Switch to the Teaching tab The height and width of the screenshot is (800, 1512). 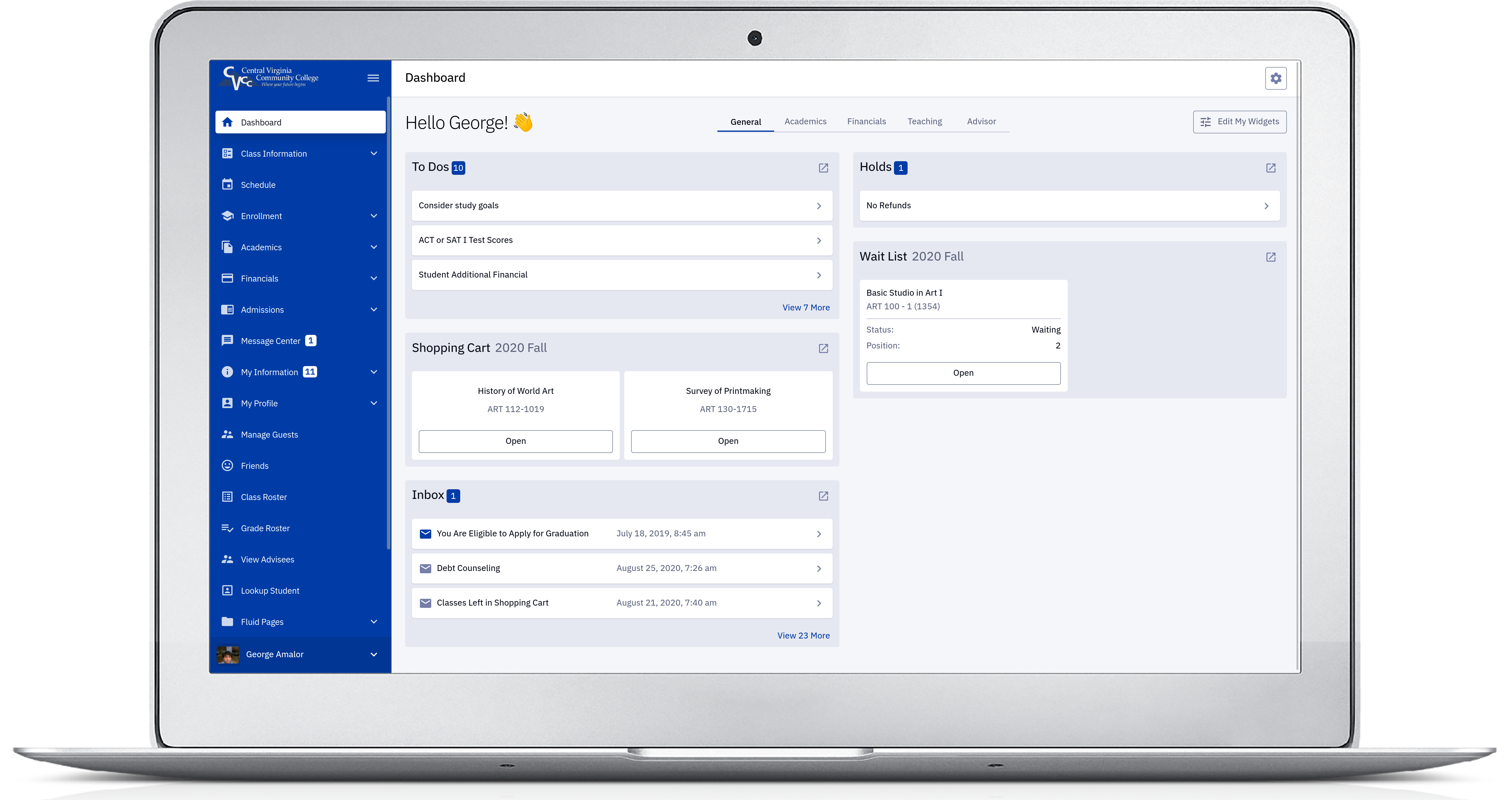pos(924,121)
